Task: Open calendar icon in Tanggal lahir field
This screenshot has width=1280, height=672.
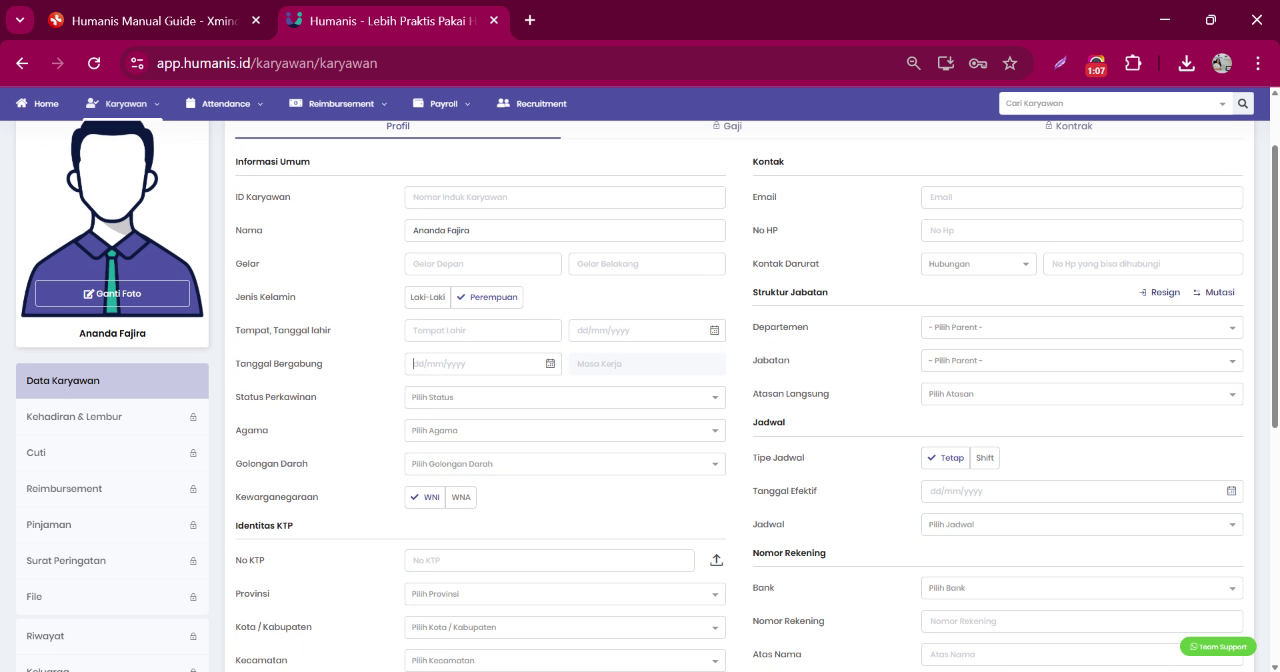Action: coord(714,330)
